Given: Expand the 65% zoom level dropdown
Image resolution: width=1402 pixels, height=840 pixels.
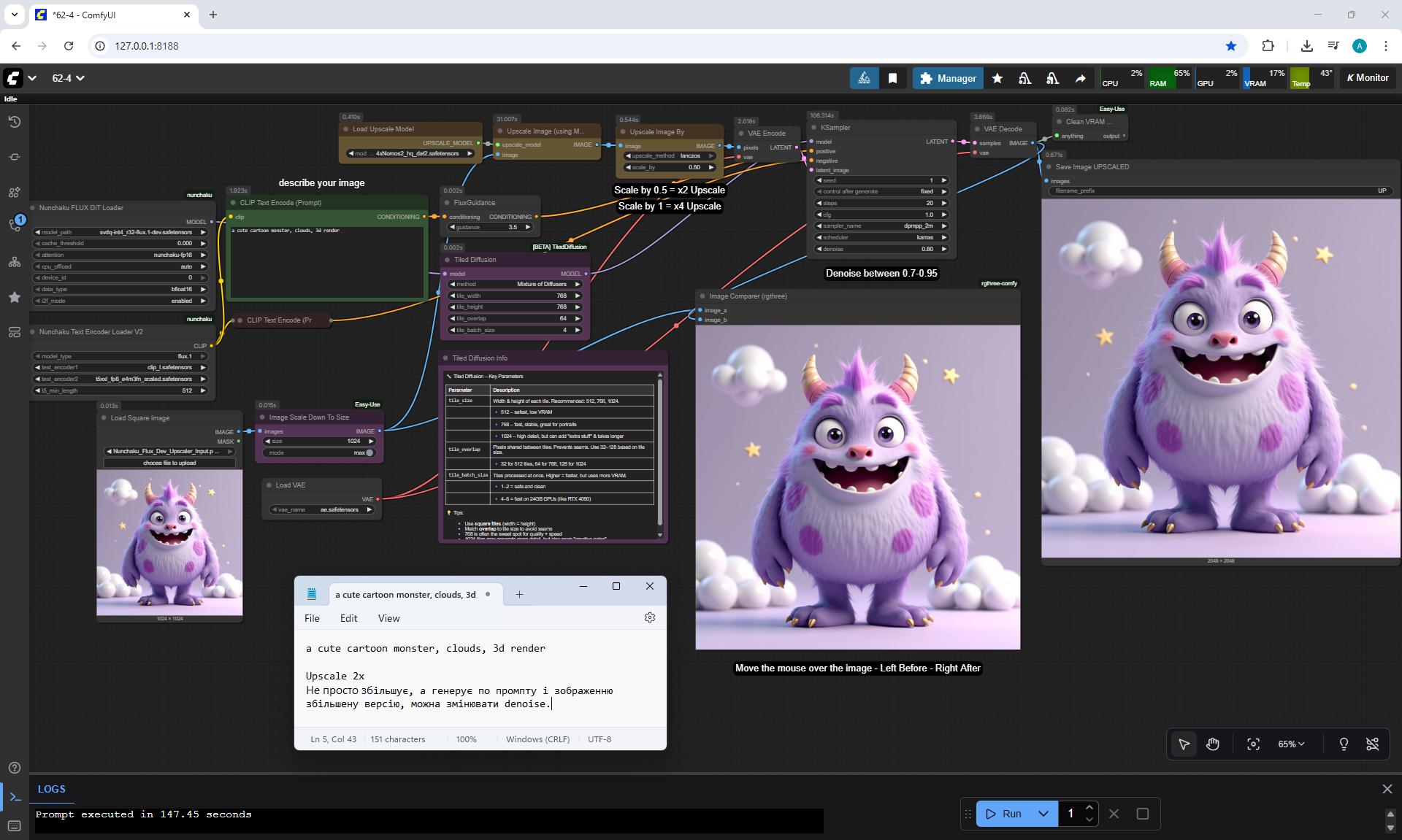Looking at the screenshot, I should 1291,744.
